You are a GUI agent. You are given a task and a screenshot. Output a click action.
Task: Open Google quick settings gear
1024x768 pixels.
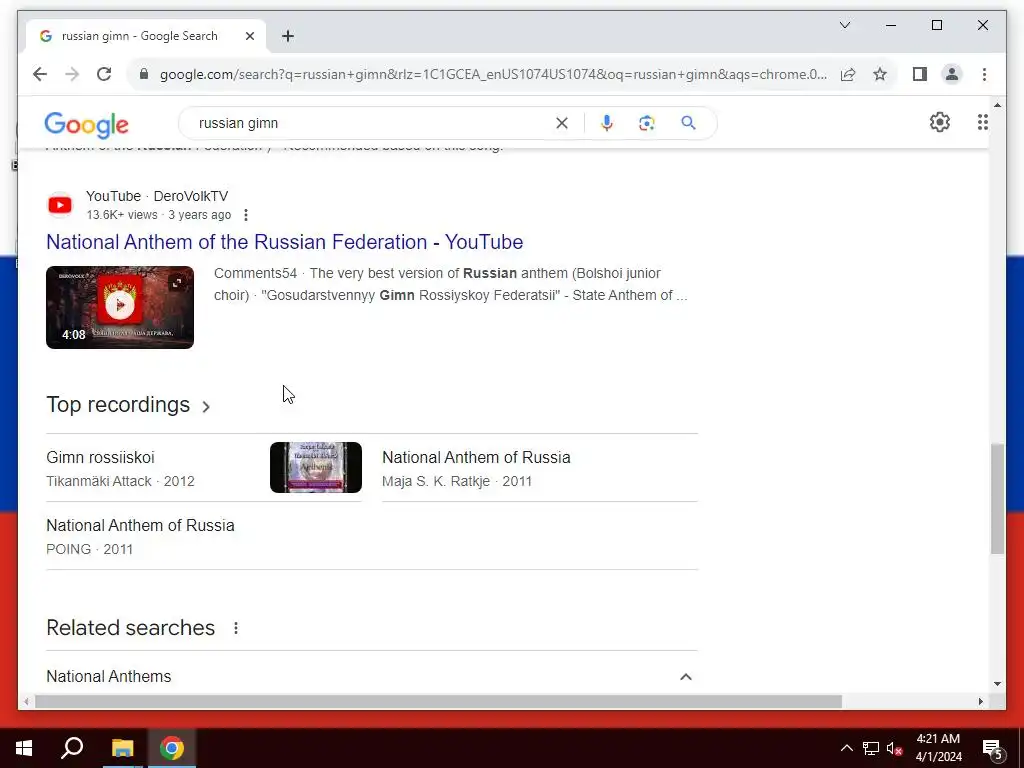939,122
